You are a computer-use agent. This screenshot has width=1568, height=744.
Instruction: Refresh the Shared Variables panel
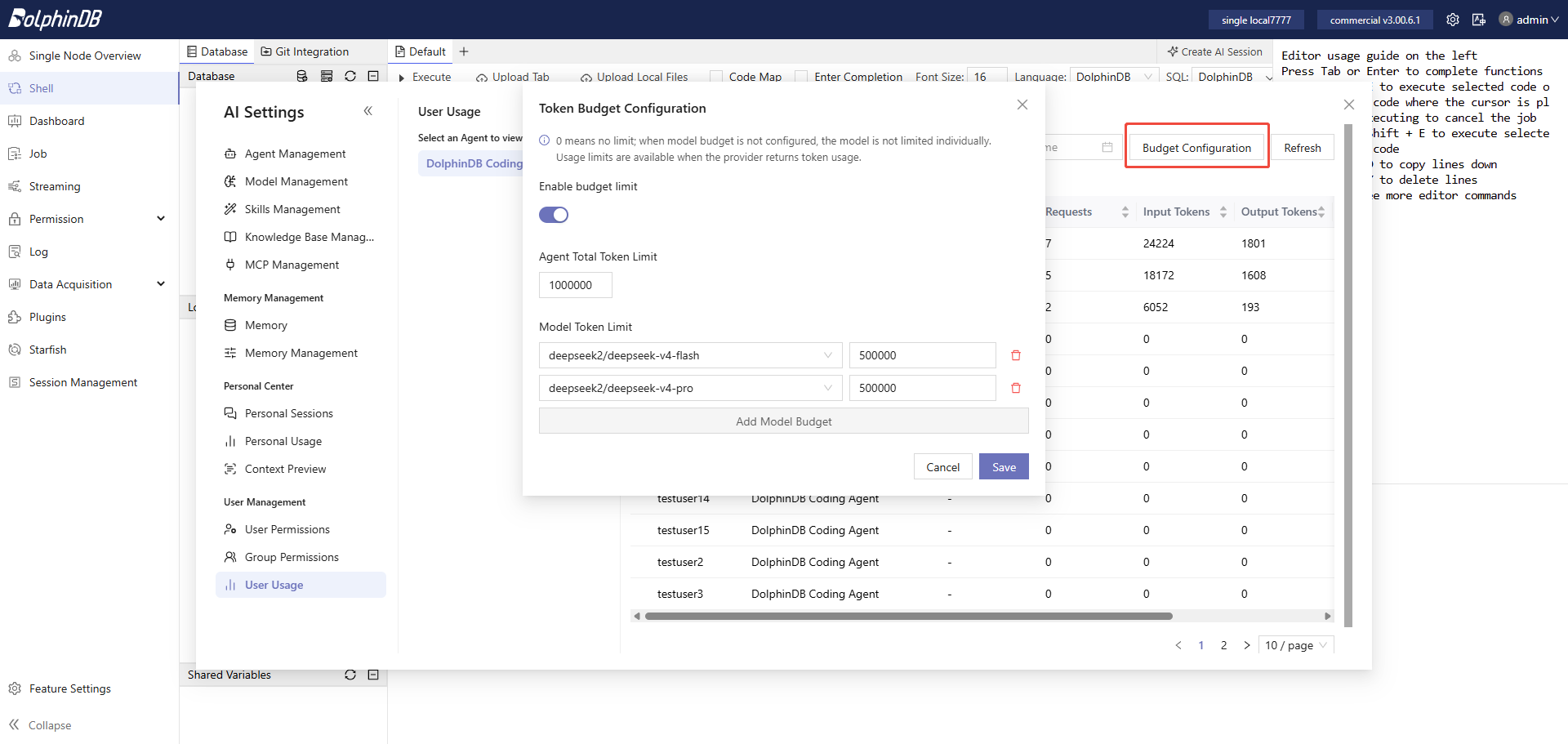click(x=350, y=675)
